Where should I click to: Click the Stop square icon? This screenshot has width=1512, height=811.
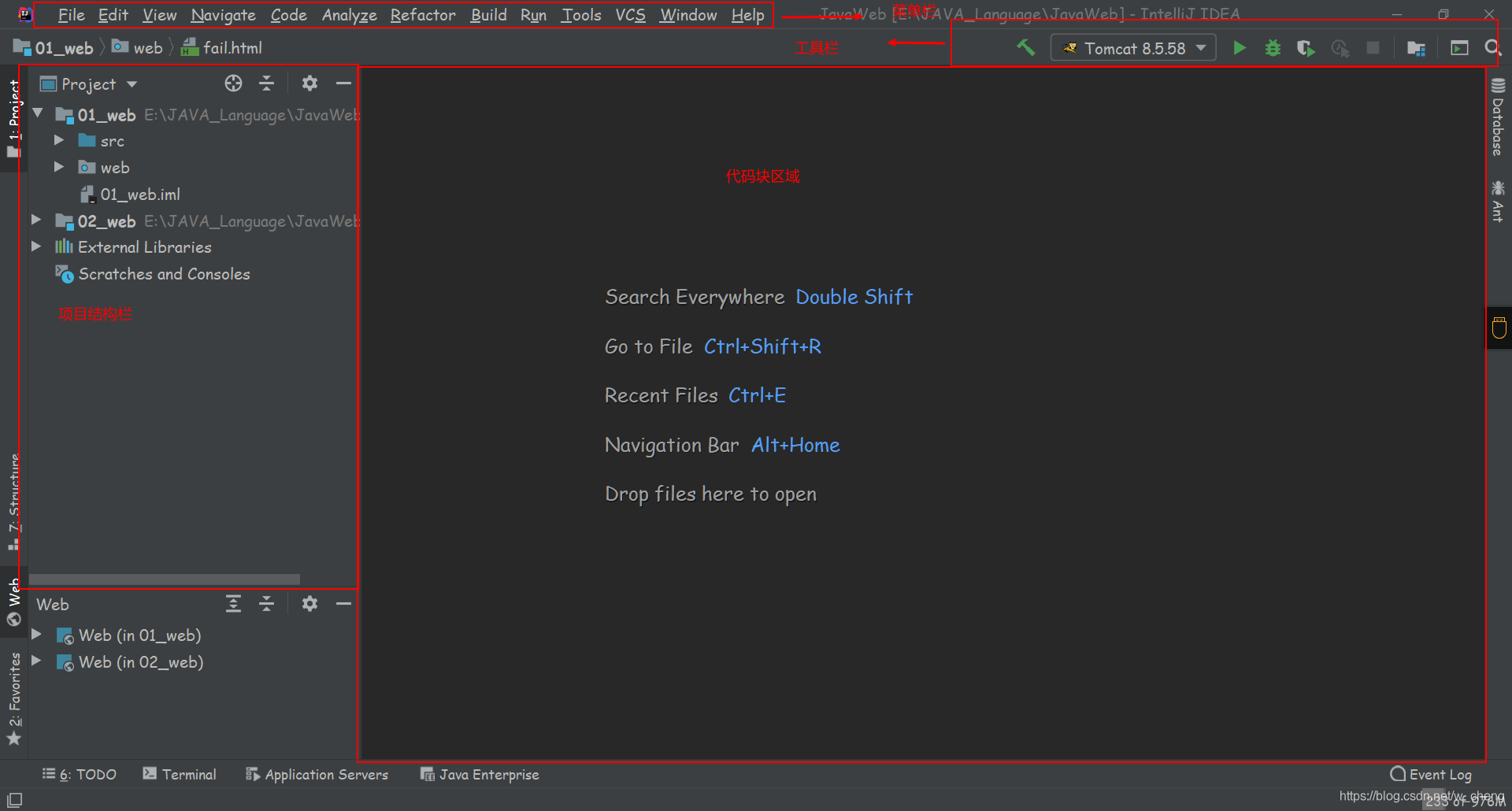1373,48
